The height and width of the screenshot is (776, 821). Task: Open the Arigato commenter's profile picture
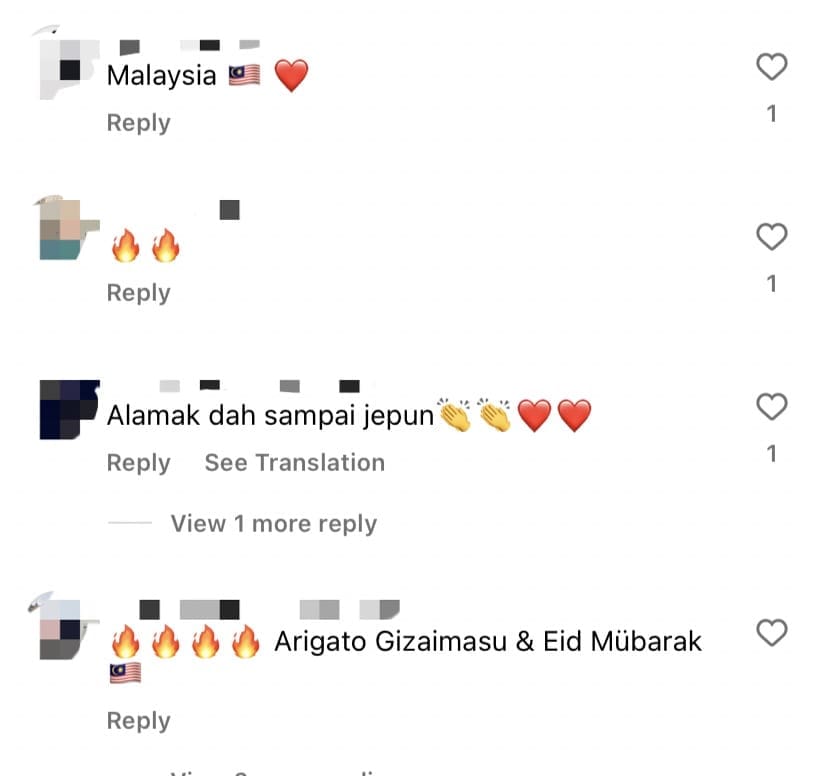point(70,629)
